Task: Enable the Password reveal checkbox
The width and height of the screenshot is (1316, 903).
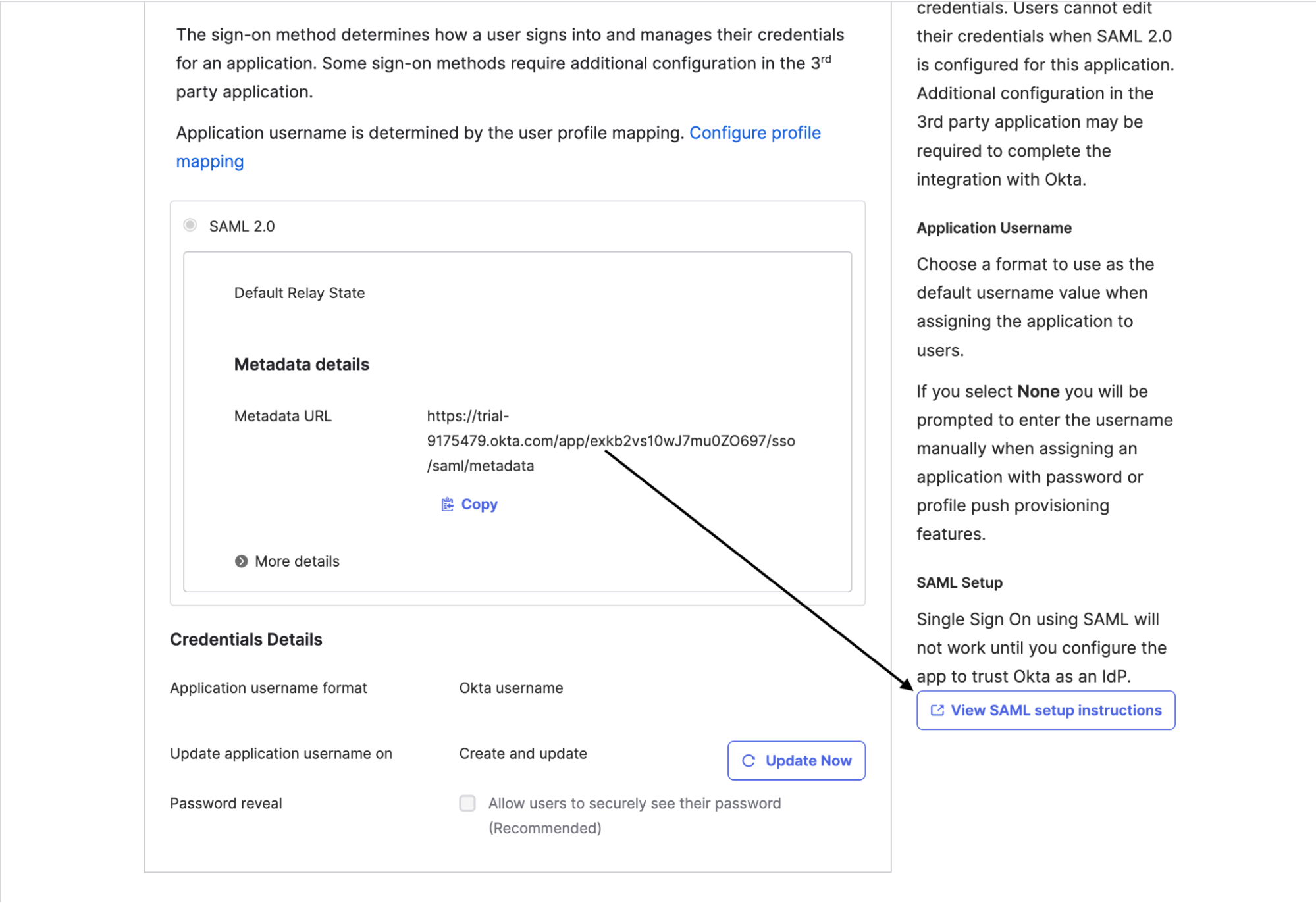Action: click(x=467, y=803)
